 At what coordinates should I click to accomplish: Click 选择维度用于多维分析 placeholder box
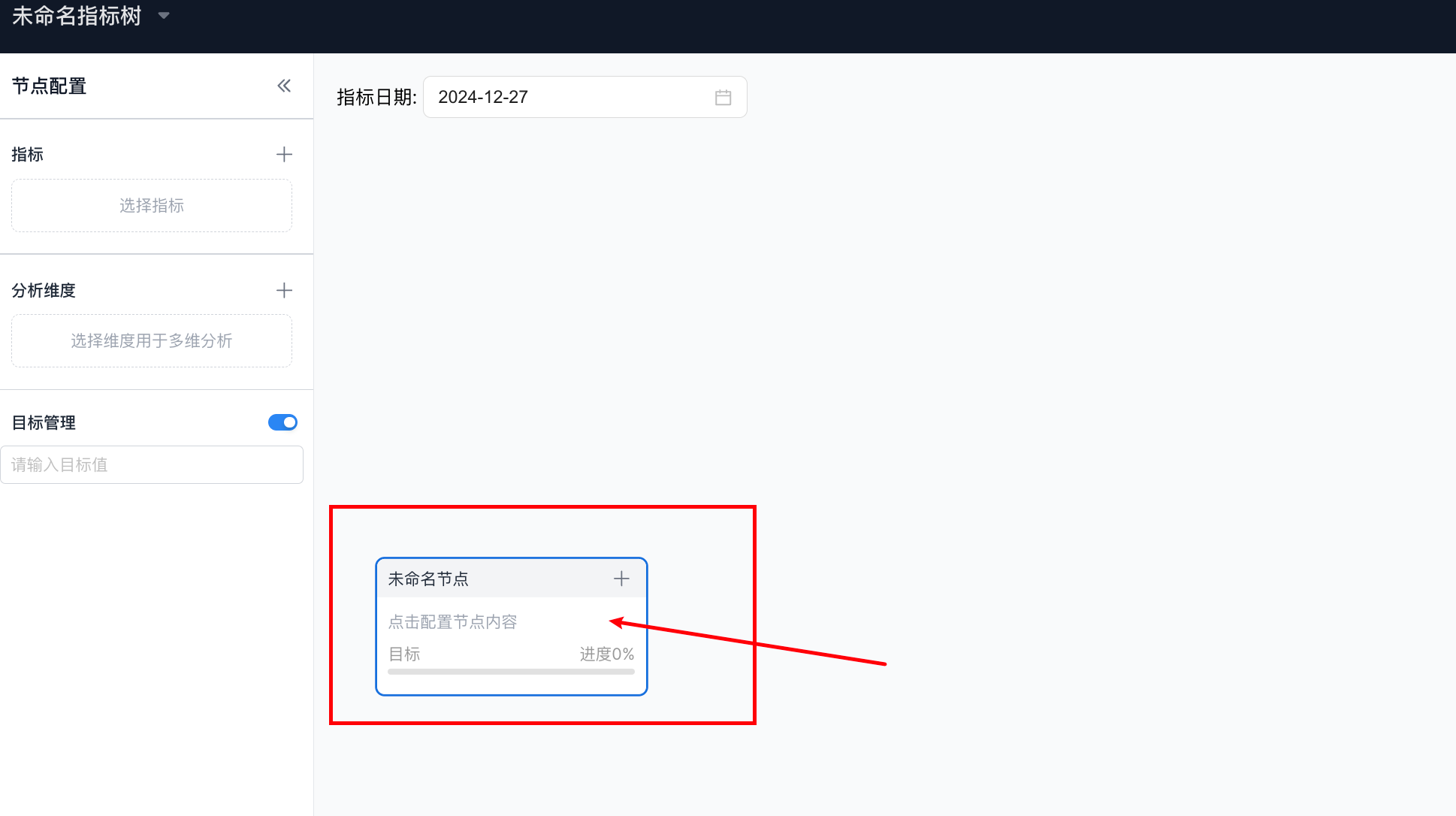(x=152, y=341)
